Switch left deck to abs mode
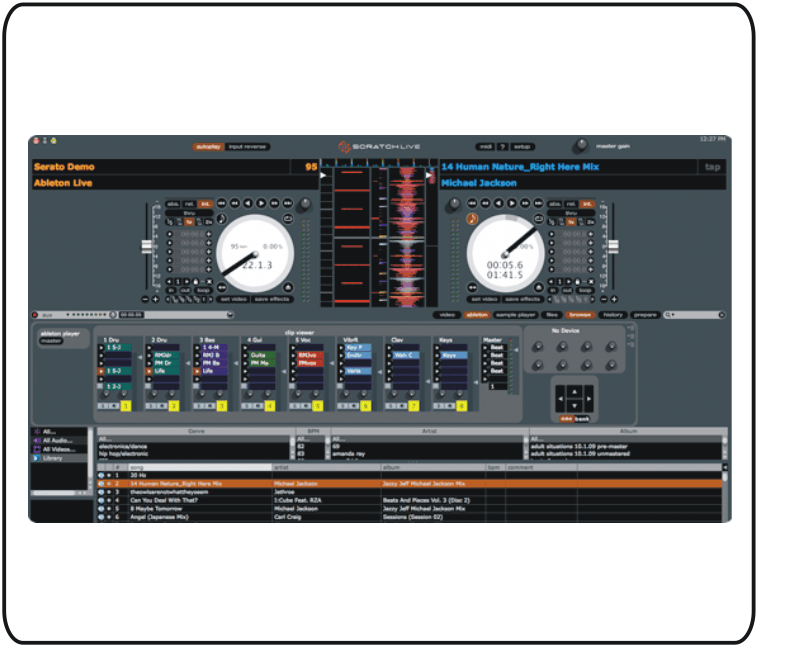This screenshot has width=800, height=650. [x=173, y=203]
